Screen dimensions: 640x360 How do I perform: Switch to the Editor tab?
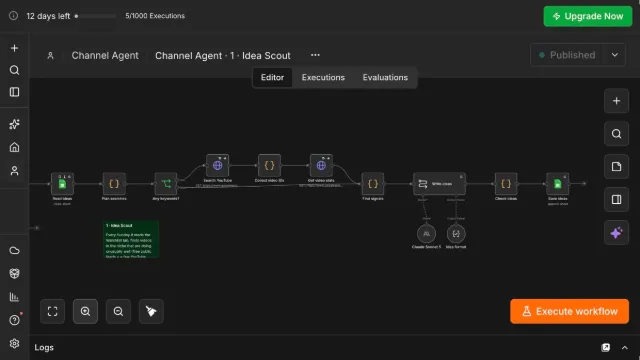tap(272, 78)
